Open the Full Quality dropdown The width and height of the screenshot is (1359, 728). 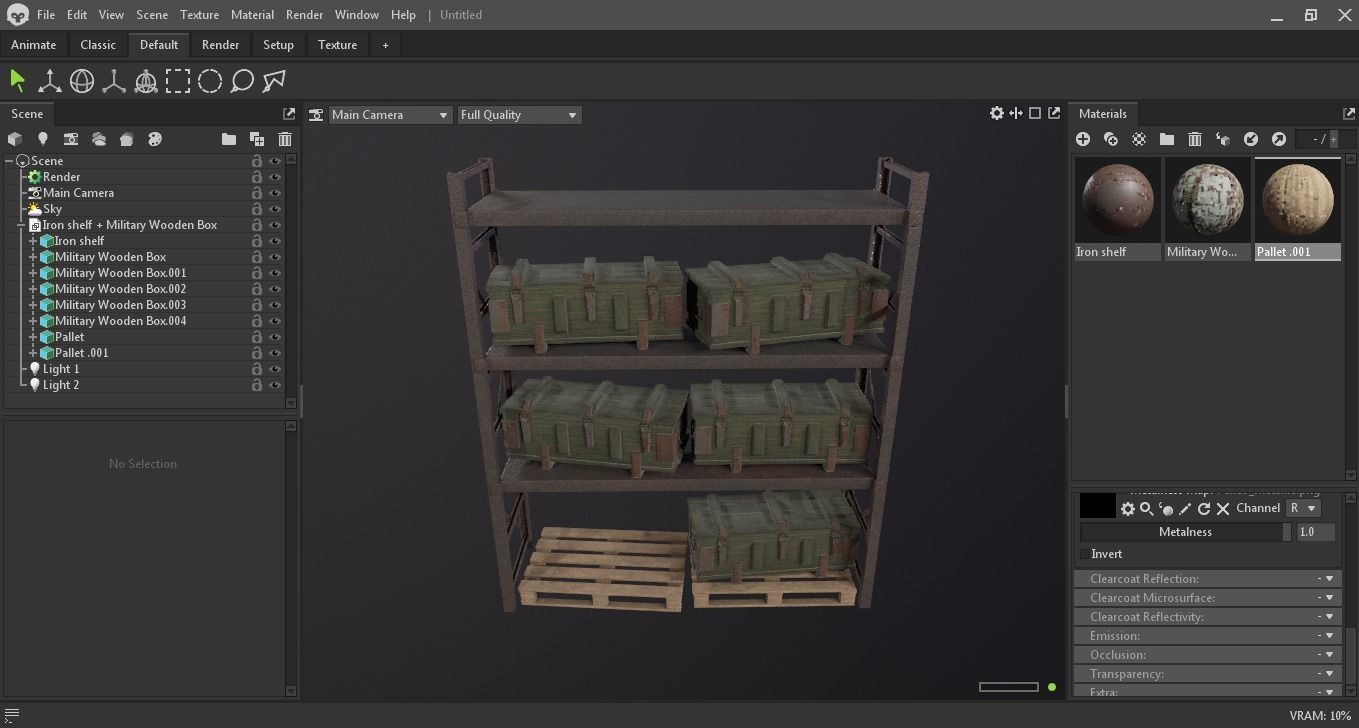(519, 115)
